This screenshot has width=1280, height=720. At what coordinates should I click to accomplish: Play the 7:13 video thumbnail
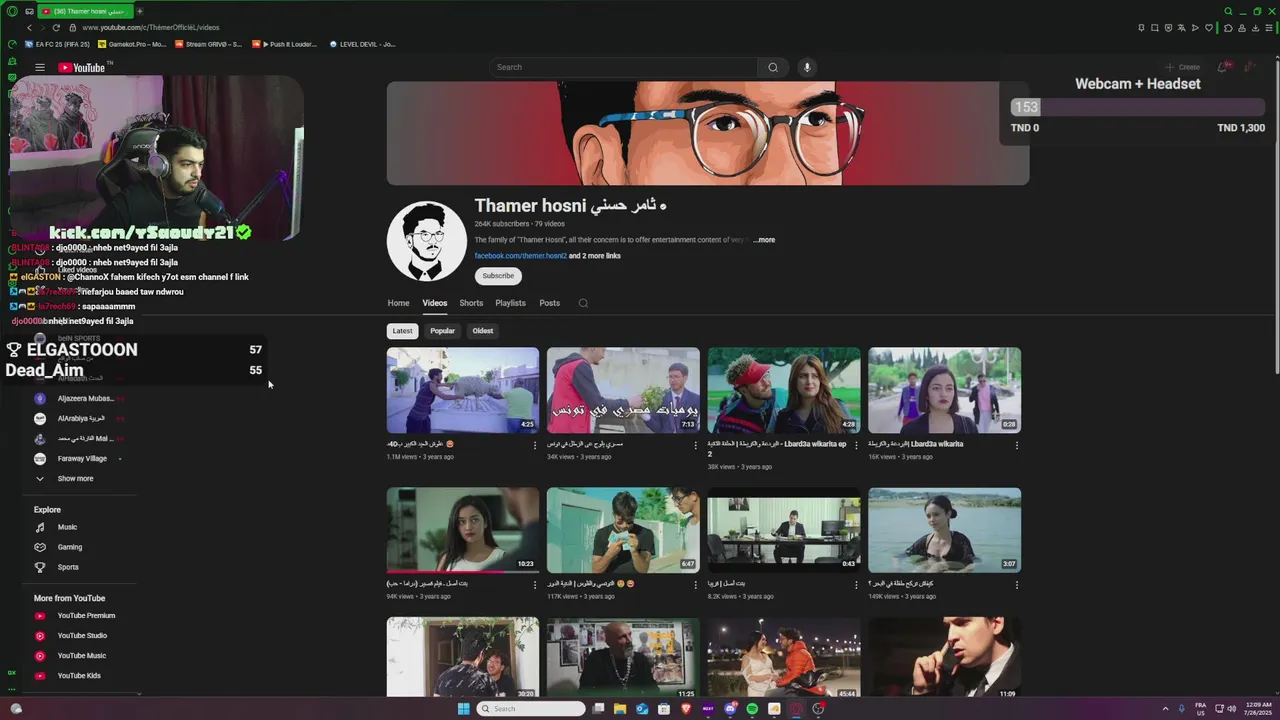[623, 390]
